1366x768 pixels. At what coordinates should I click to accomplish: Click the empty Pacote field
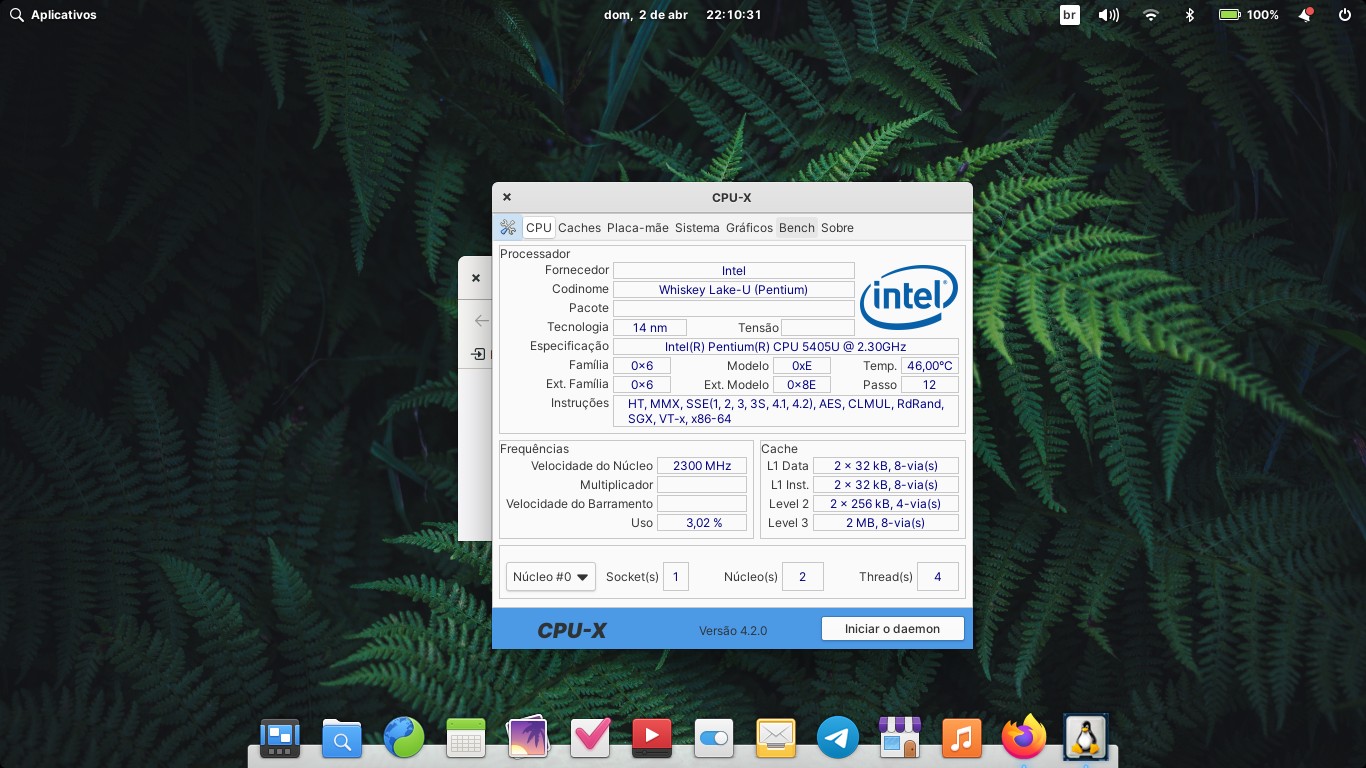click(734, 309)
